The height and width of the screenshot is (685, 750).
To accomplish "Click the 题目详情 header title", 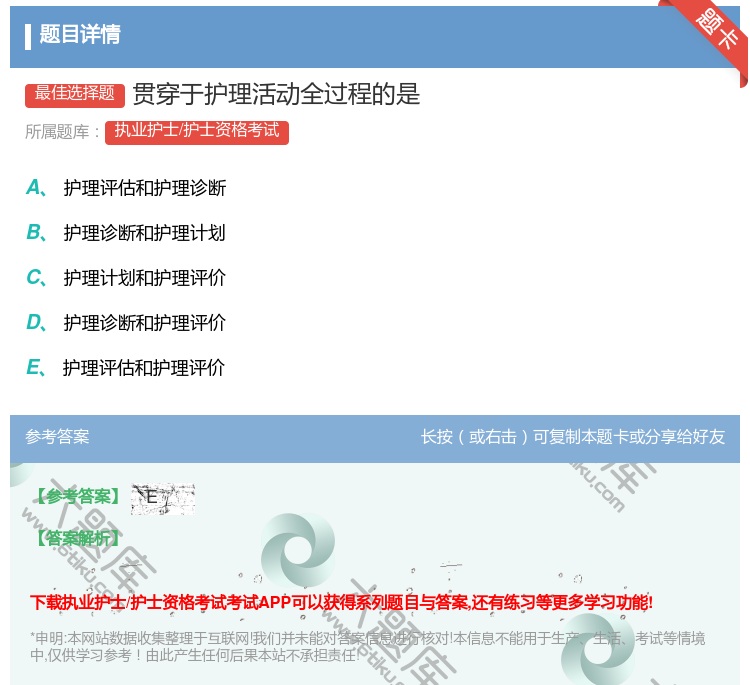I will 80,34.
